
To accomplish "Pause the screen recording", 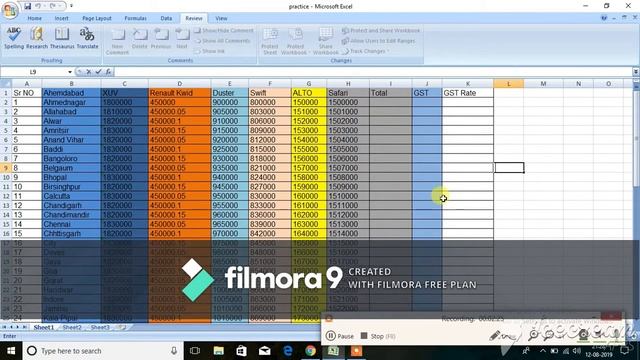I will click(340, 336).
